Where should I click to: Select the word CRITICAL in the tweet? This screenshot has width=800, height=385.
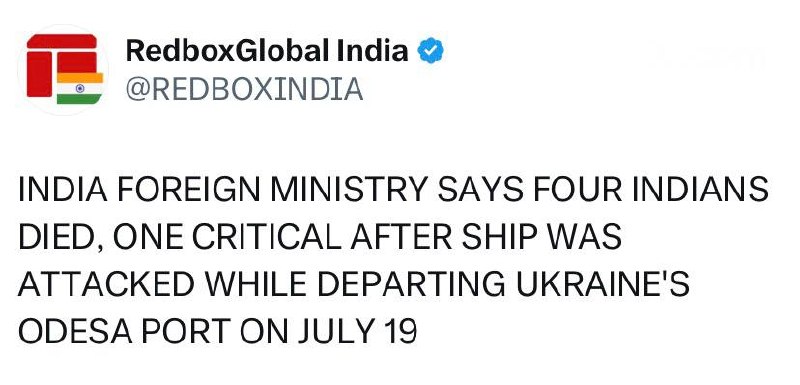coord(266,237)
